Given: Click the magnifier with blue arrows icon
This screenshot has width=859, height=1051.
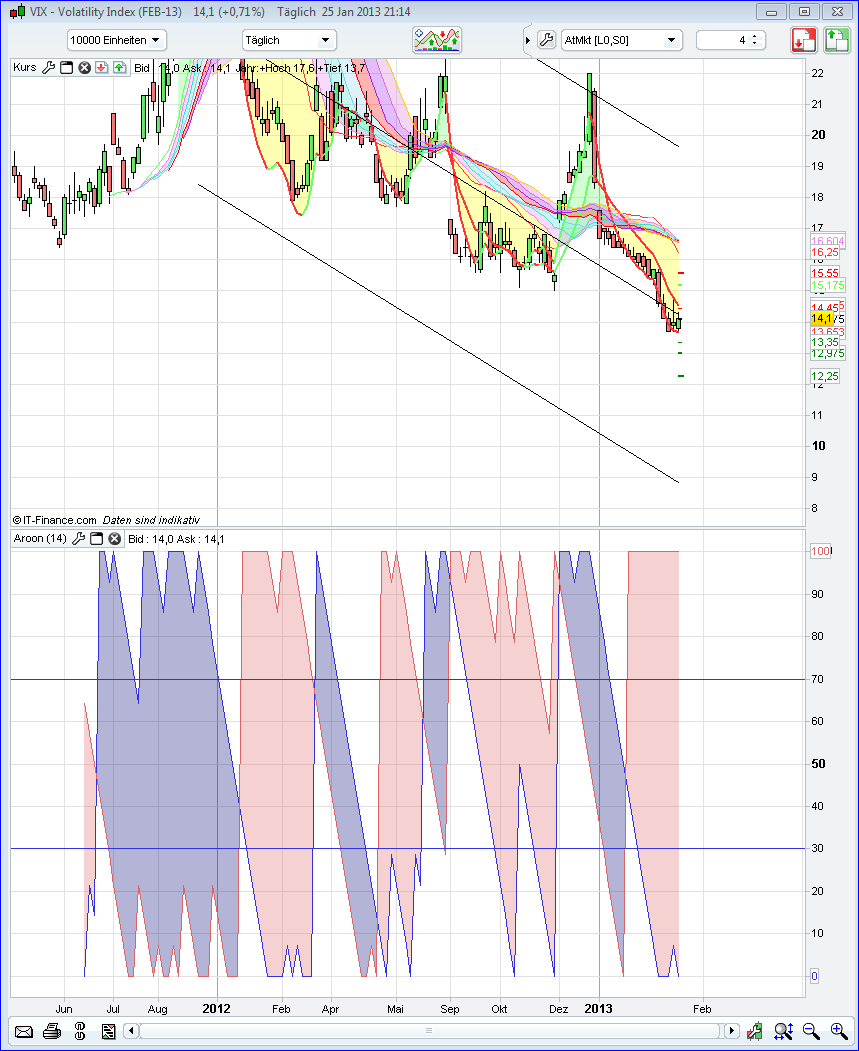Looking at the screenshot, I should click(x=783, y=1031).
